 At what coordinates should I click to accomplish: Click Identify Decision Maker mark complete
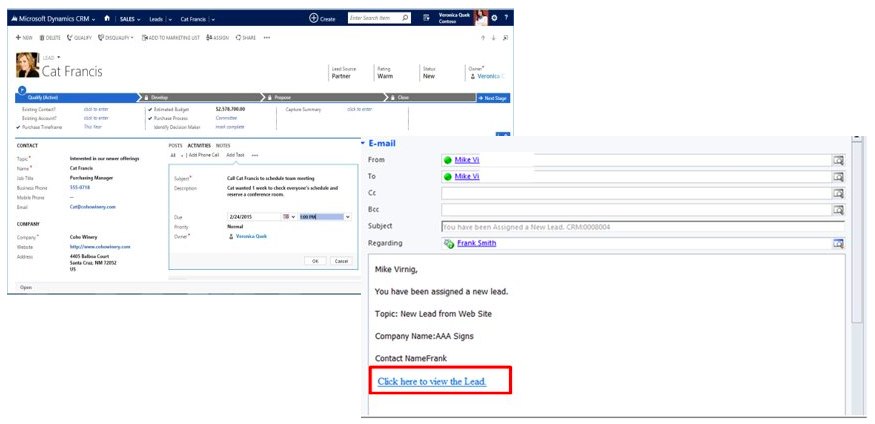click(x=230, y=127)
